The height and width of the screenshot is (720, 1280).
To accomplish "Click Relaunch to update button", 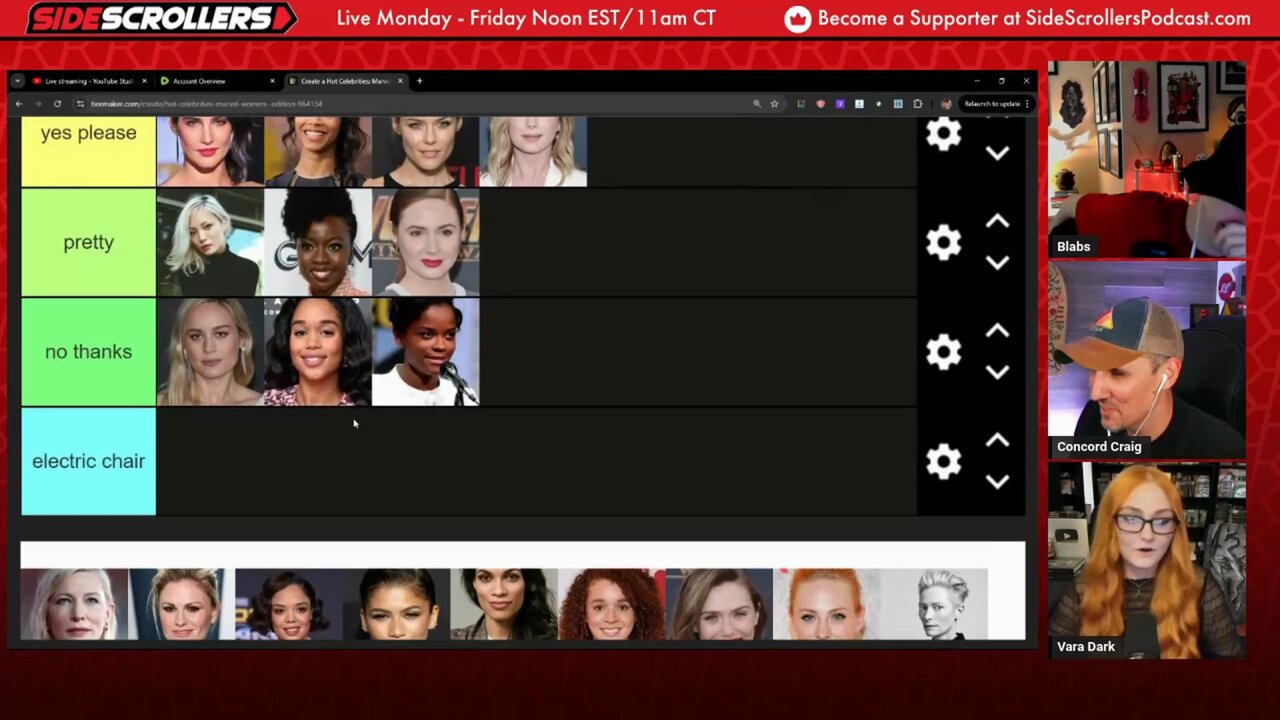I will (x=992, y=104).
